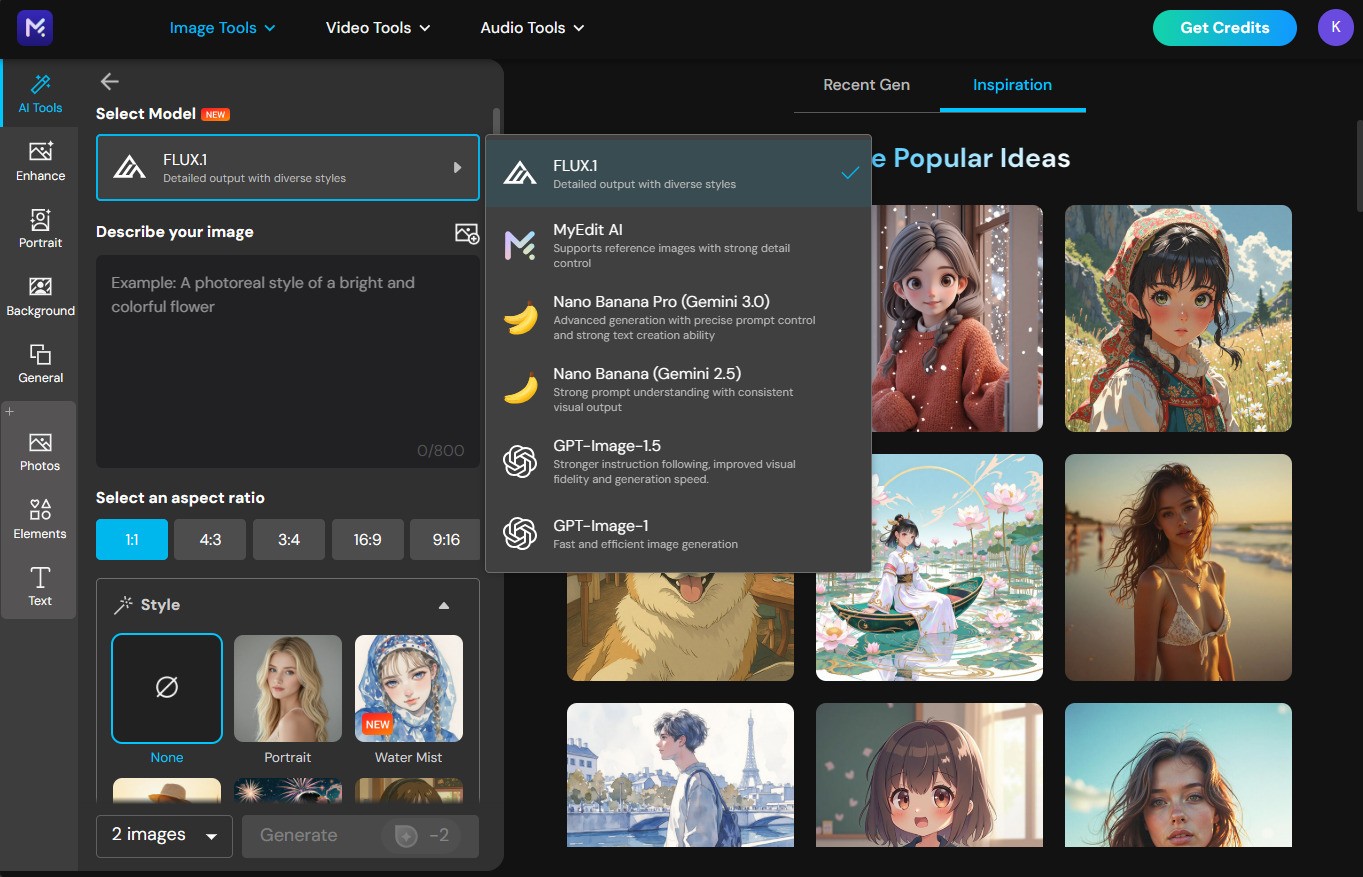This screenshot has width=1363, height=877.
Task: Click the back arrow icon
Action: coord(110,82)
